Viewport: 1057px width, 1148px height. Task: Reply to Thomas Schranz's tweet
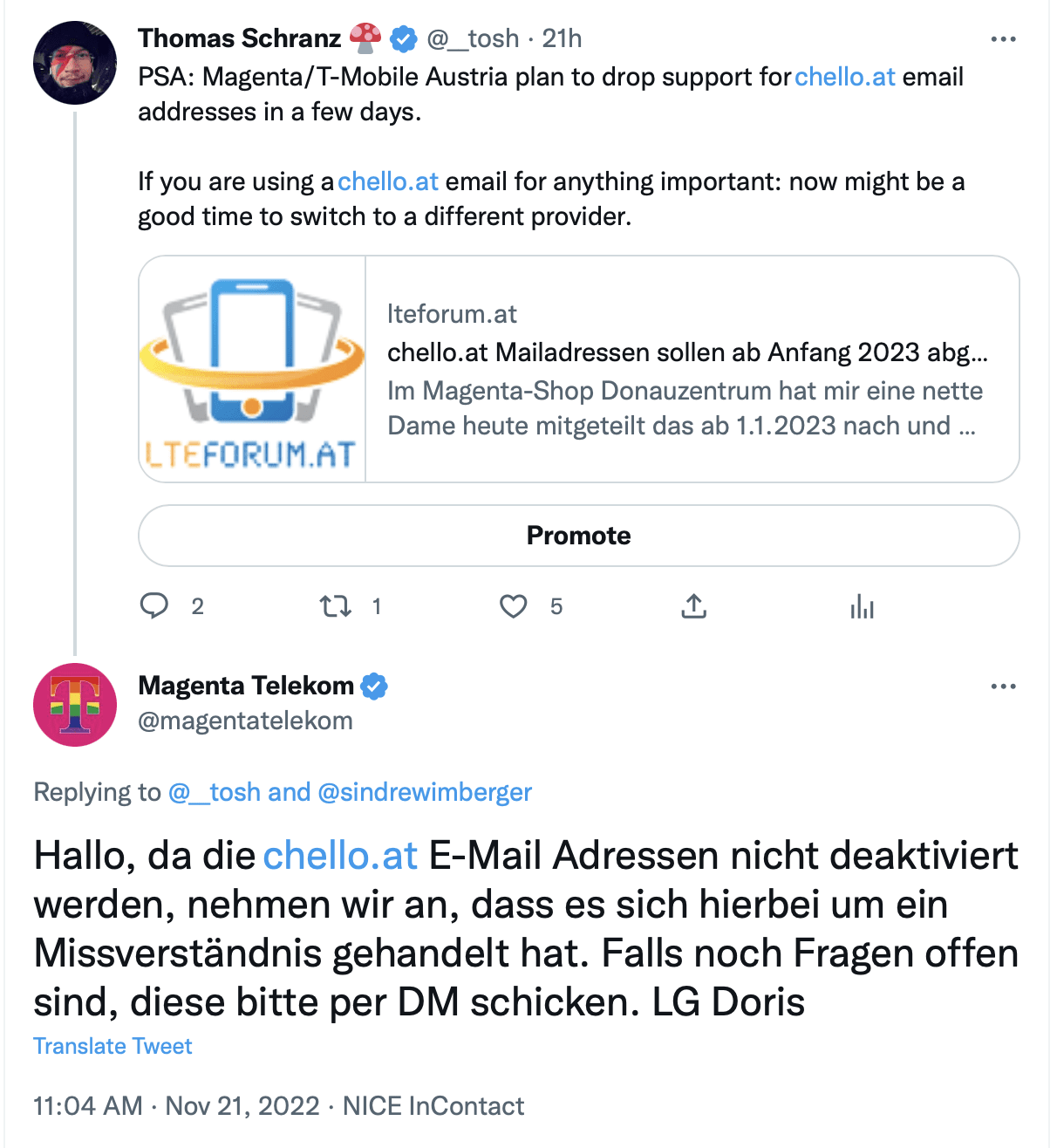click(154, 605)
